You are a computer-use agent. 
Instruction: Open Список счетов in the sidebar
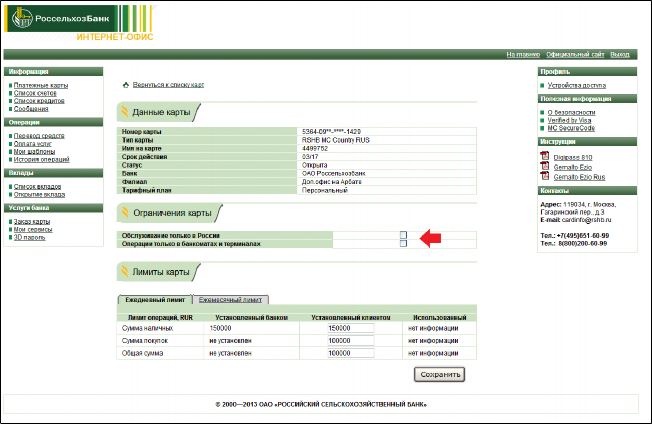pyautogui.click(x=35, y=93)
